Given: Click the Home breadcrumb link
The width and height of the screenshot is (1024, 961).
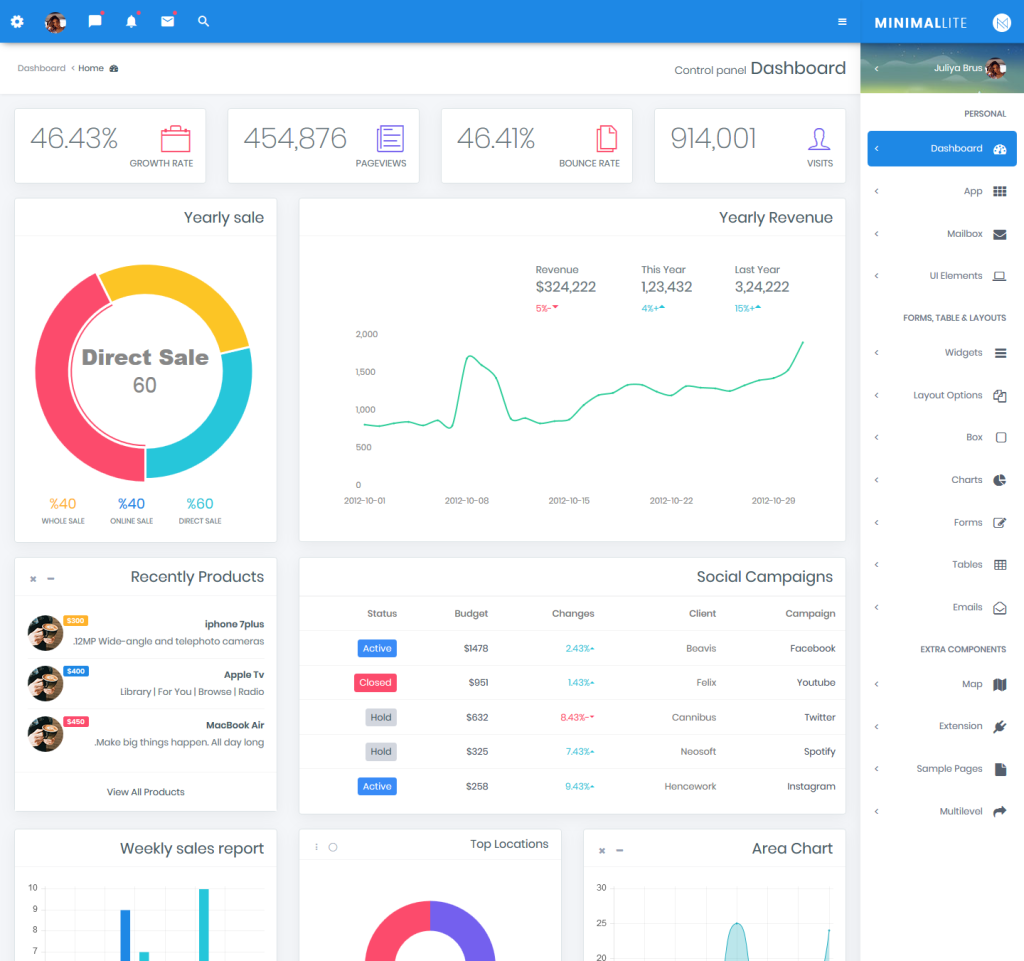Looking at the screenshot, I should coord(91,68).
